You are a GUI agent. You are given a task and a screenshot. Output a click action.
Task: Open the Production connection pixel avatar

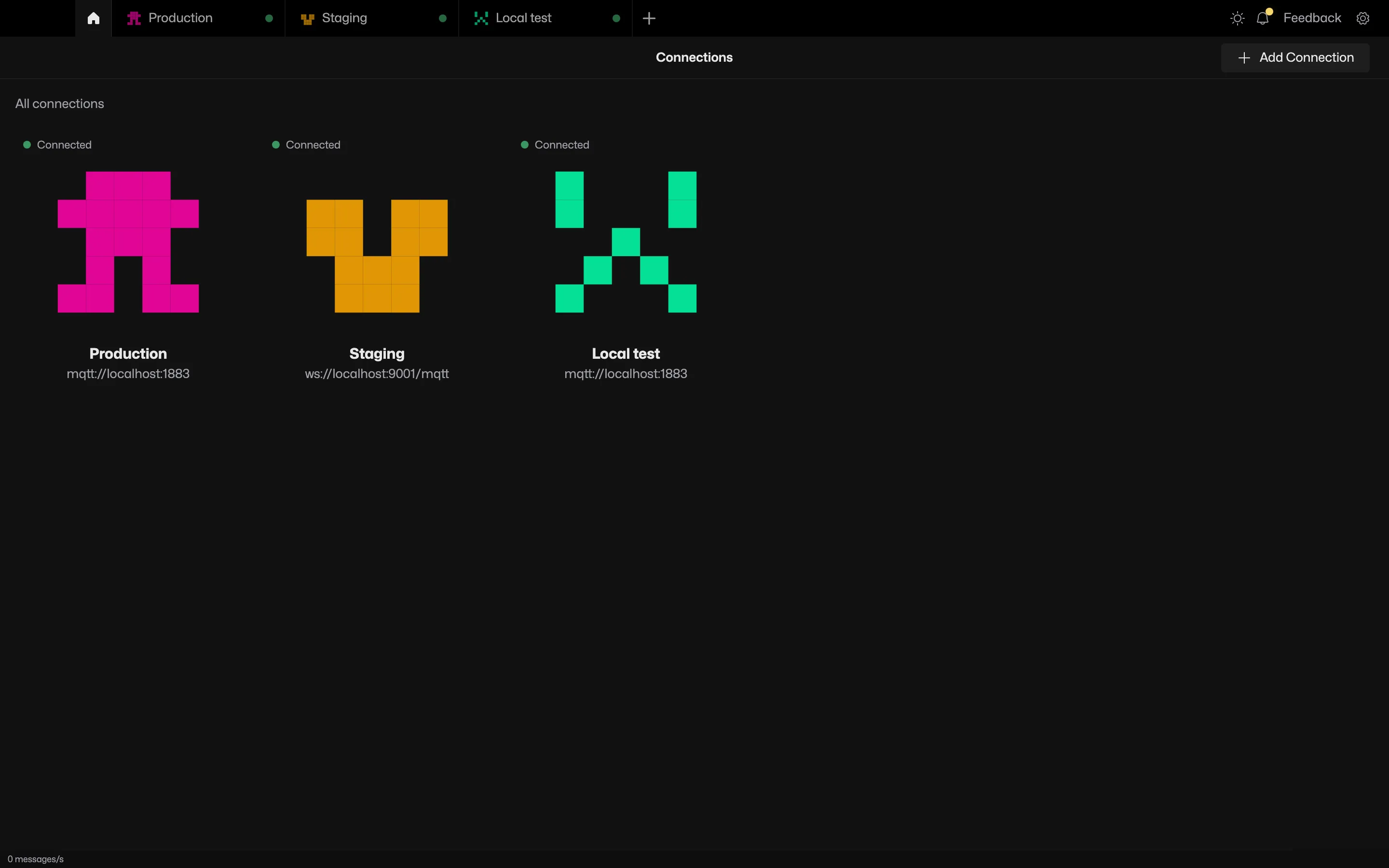click(x=128, y=242)
